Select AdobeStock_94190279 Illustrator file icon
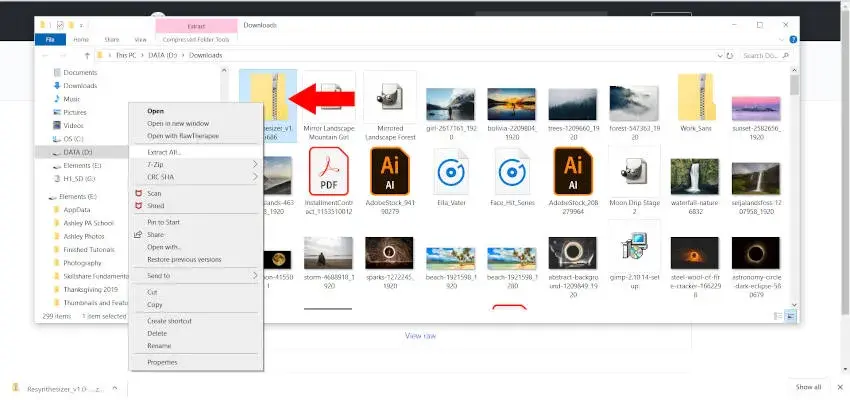 389,171
